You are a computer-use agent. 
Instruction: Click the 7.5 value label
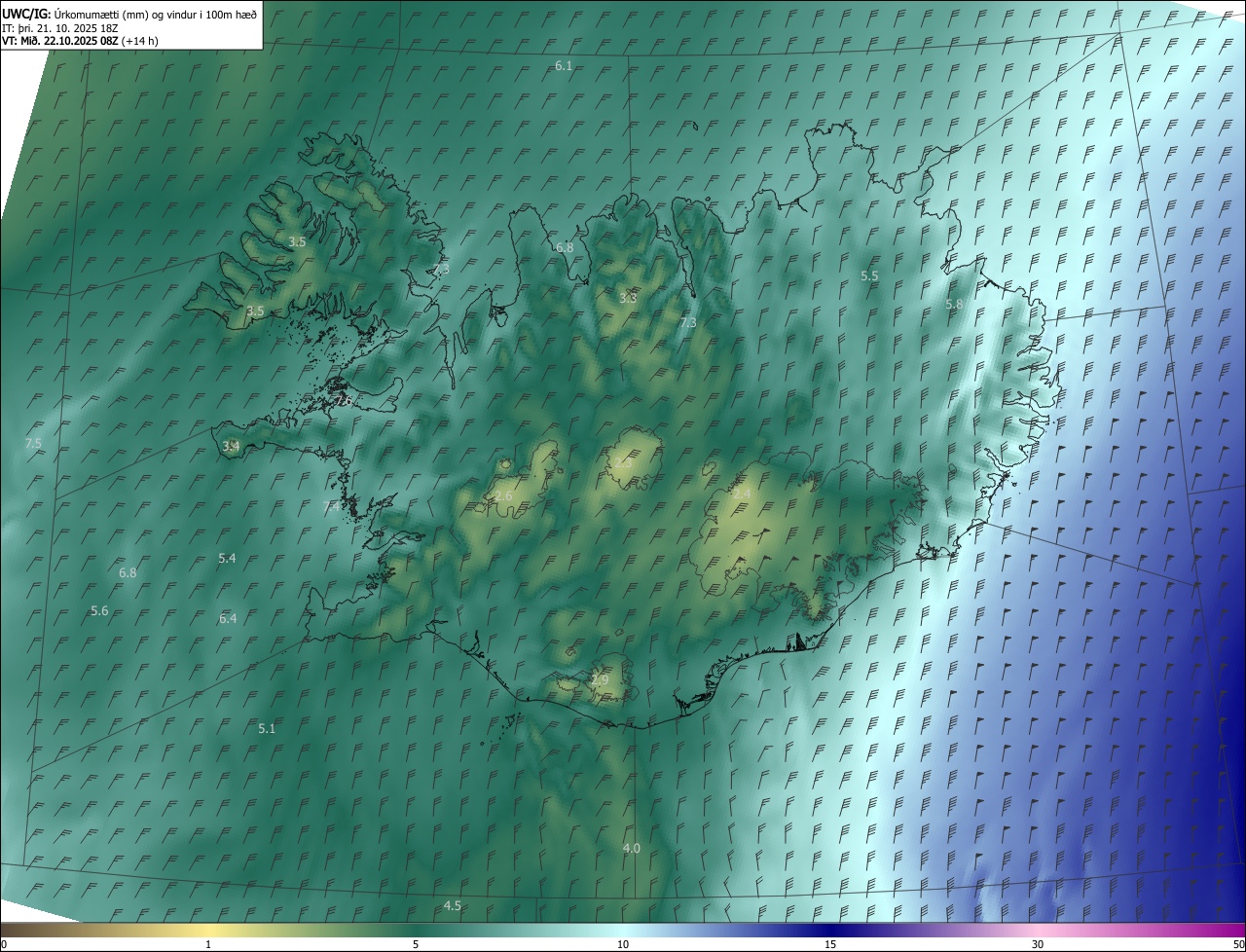pyautogui.click(x=33, y=443)
